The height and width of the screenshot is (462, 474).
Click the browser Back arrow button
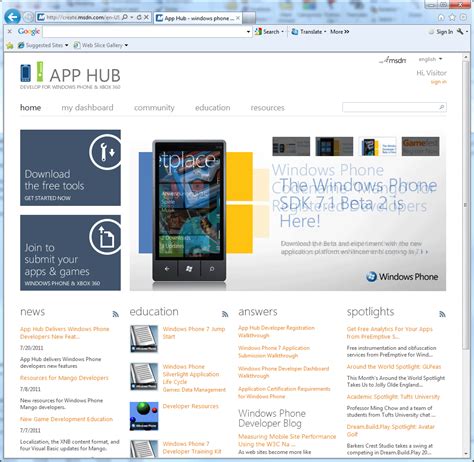point(12,17)
